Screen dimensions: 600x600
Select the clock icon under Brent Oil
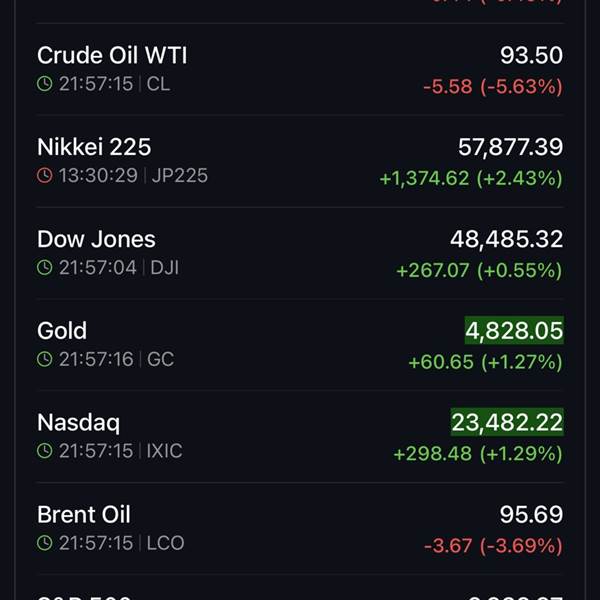pyautogui.click(x=44, y=544)
